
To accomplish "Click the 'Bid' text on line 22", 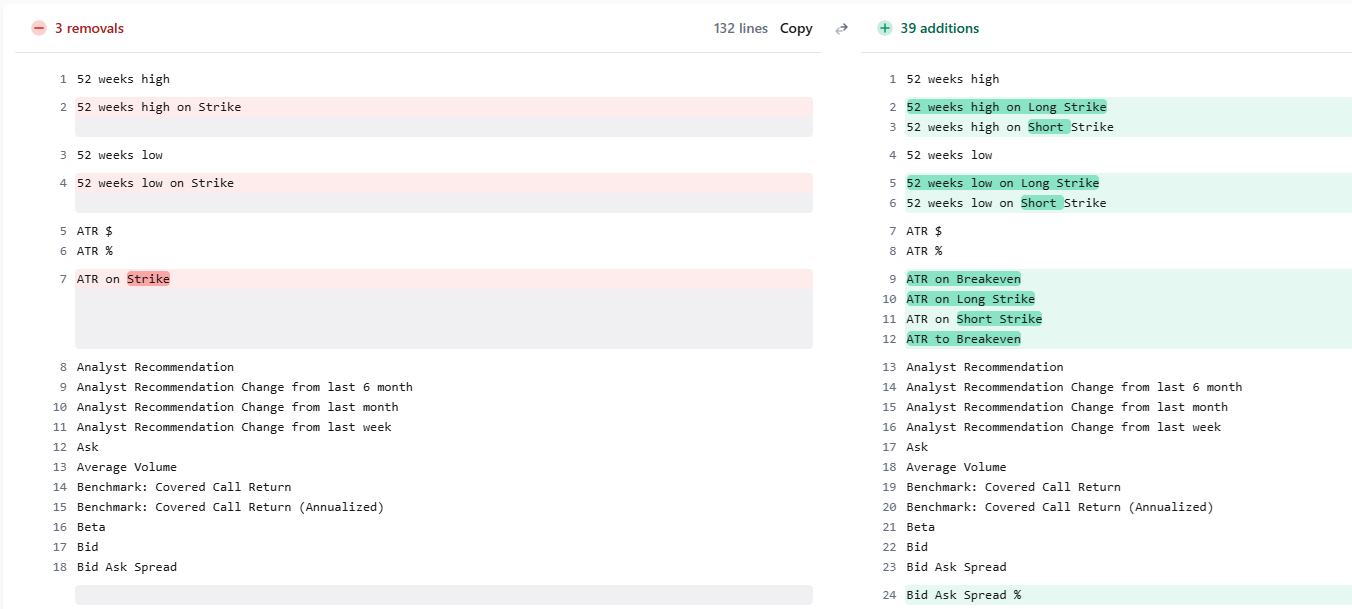I will [x=918, y=547].
